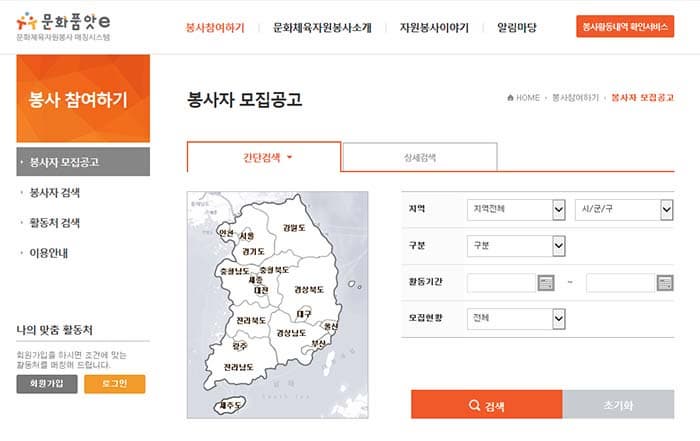Open the 문화품앗e logo home link
700x441 pixels.
click(x=63, y=26)
